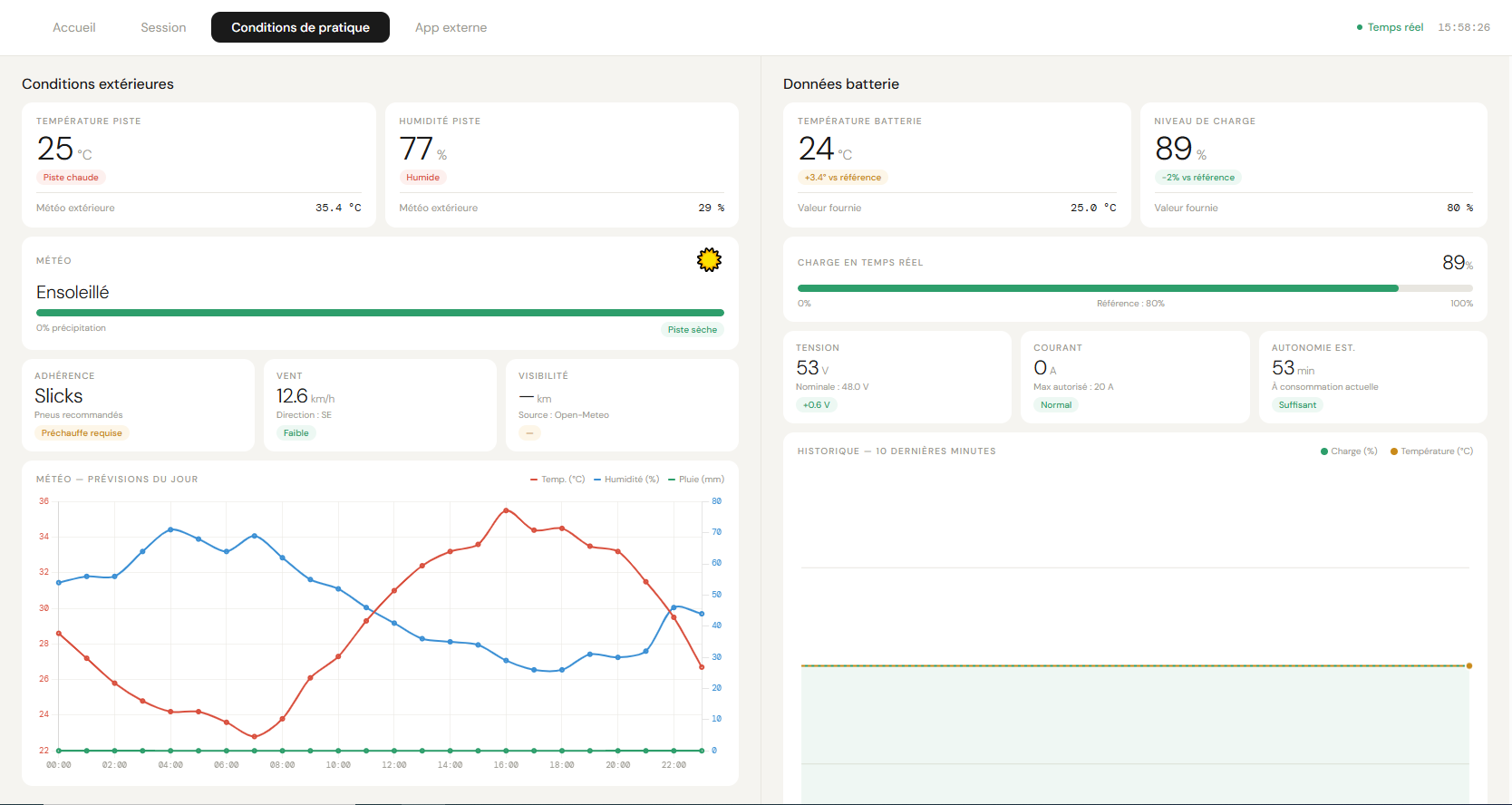
Task: Open the App externe tab
Action: 451,27
